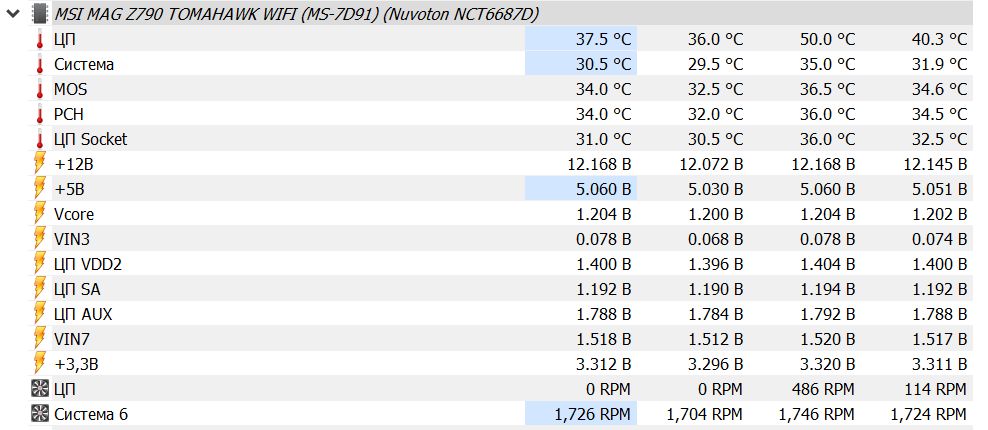
Task: Click the ЦП AUX maximum value 1.792 В
Action: click(827, 314)
